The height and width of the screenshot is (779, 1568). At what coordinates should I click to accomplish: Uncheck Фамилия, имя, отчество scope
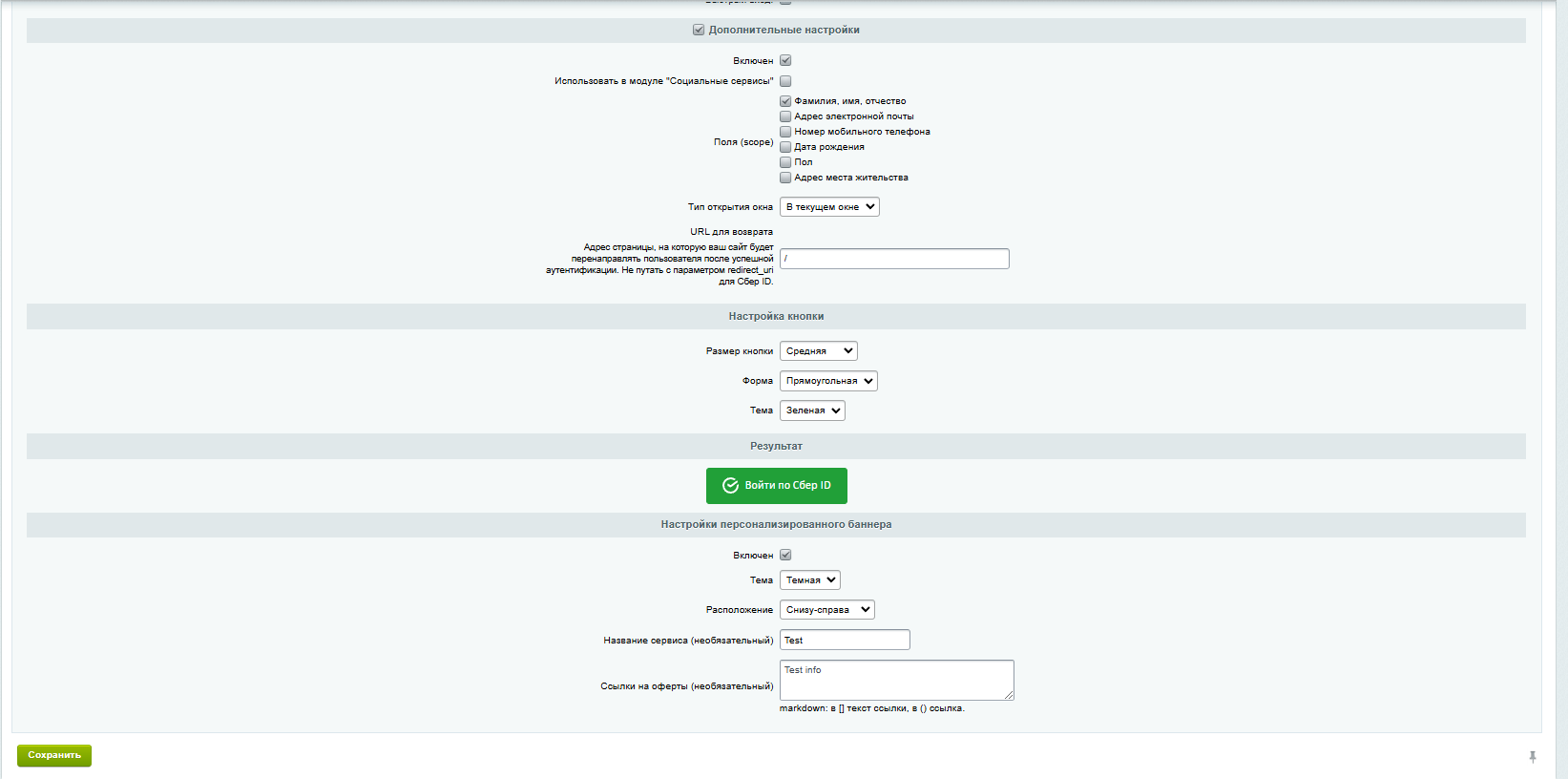(785, 101)
